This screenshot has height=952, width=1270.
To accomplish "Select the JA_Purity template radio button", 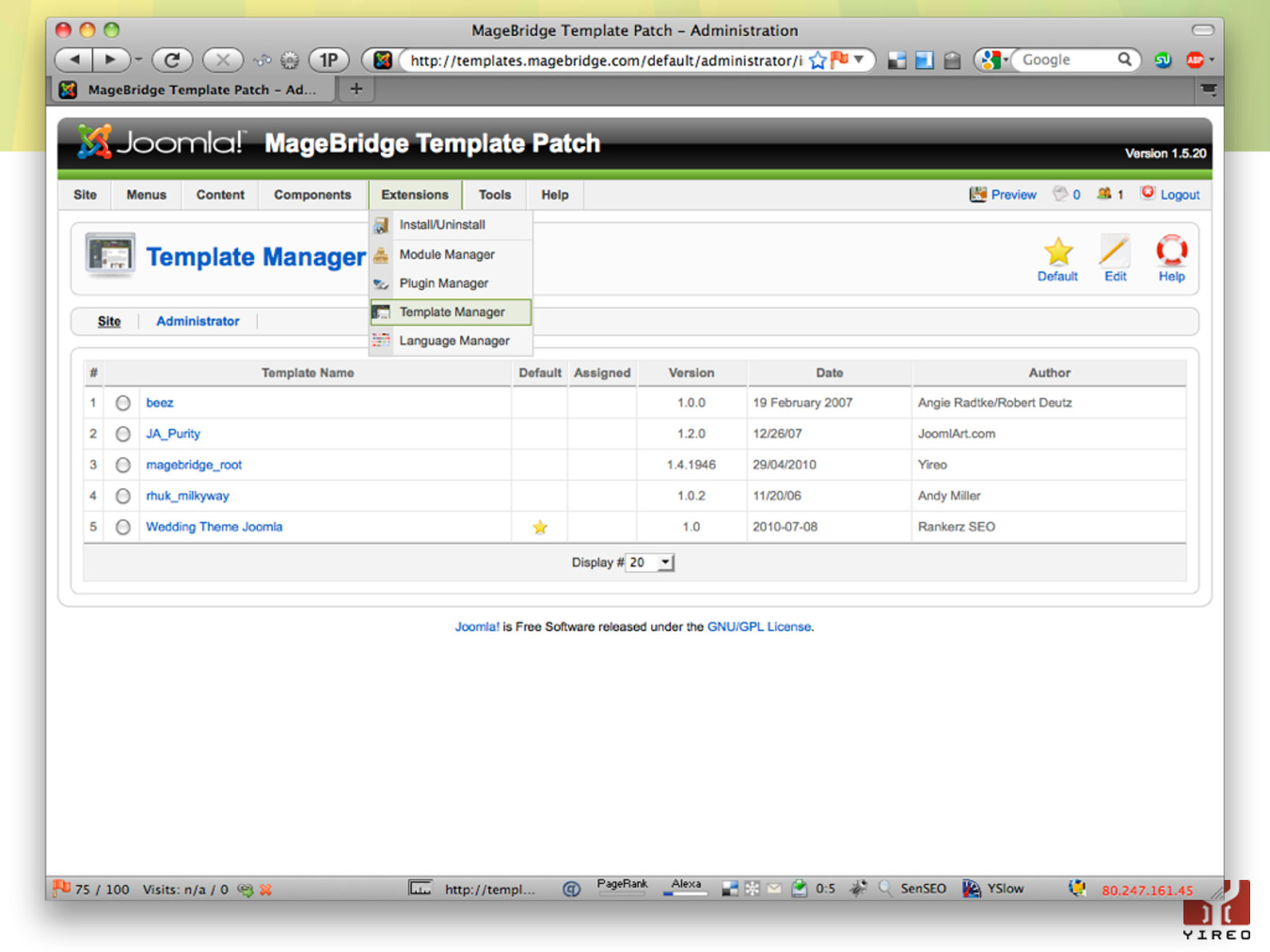I will click(x=123, y=434).
